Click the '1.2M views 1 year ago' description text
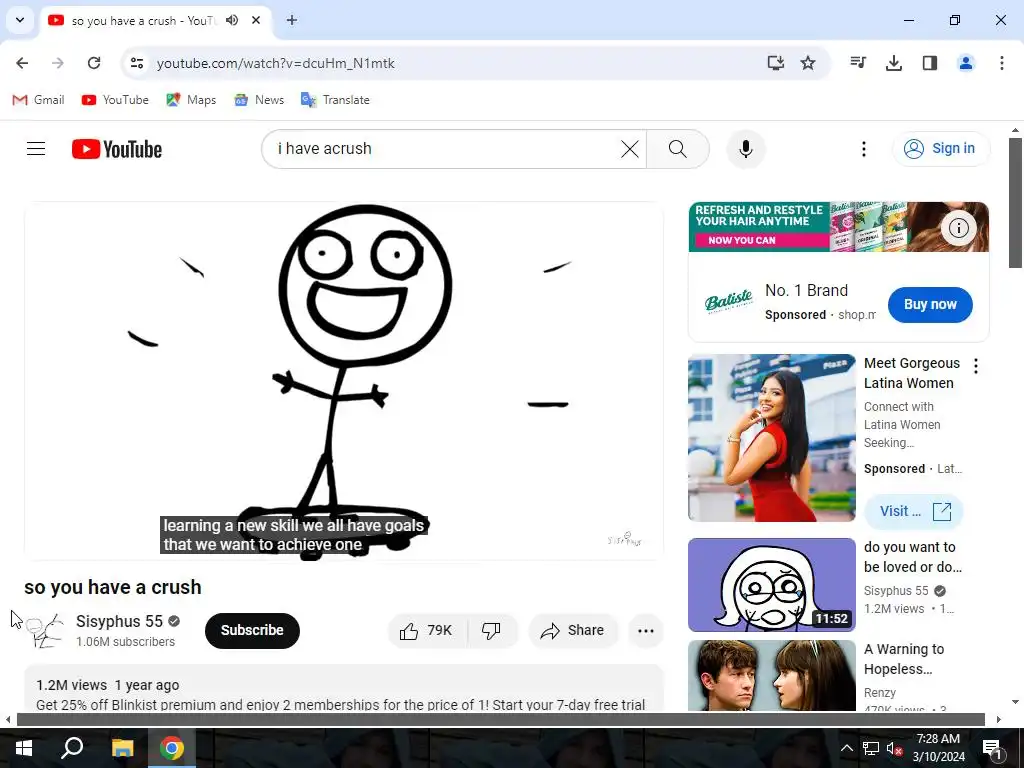The image size is (1024, 768). (108, 685)
